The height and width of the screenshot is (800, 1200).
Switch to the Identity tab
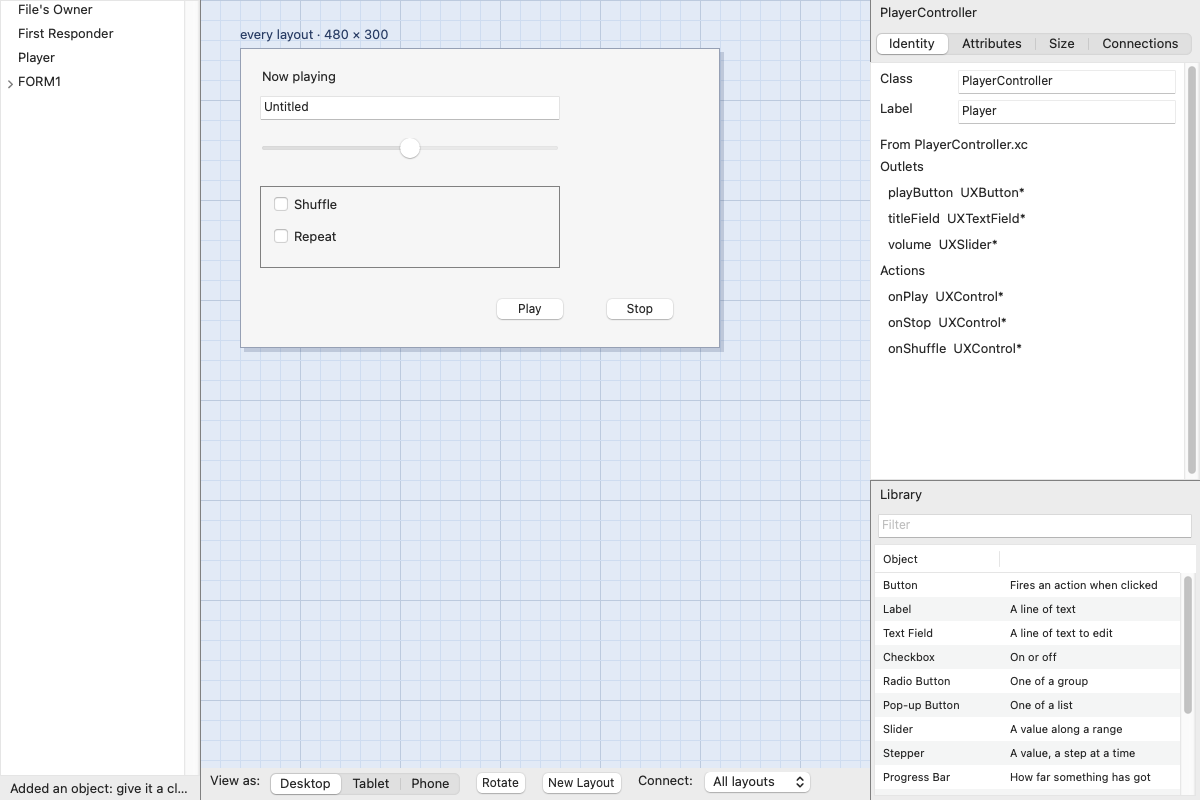coord(912,44)
